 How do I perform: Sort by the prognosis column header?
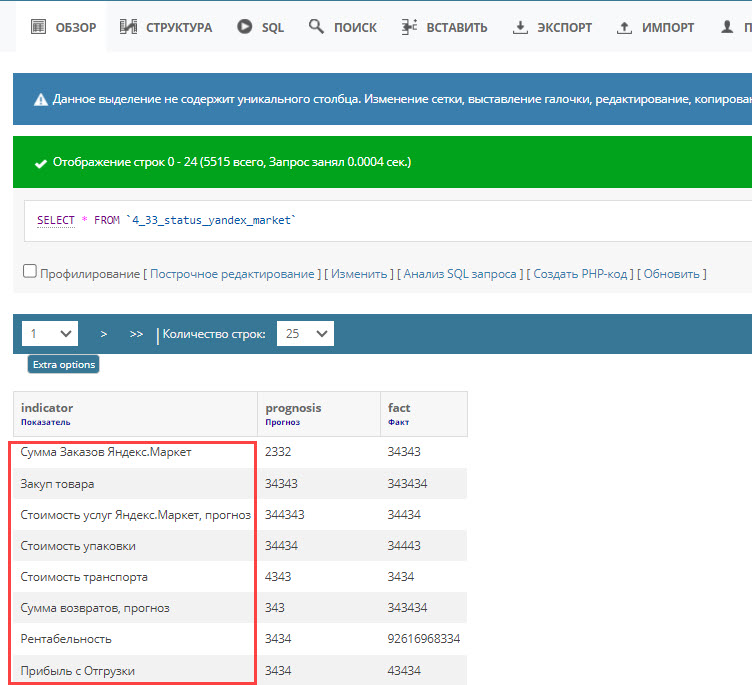pyautogui.click(x=293, y=408)
